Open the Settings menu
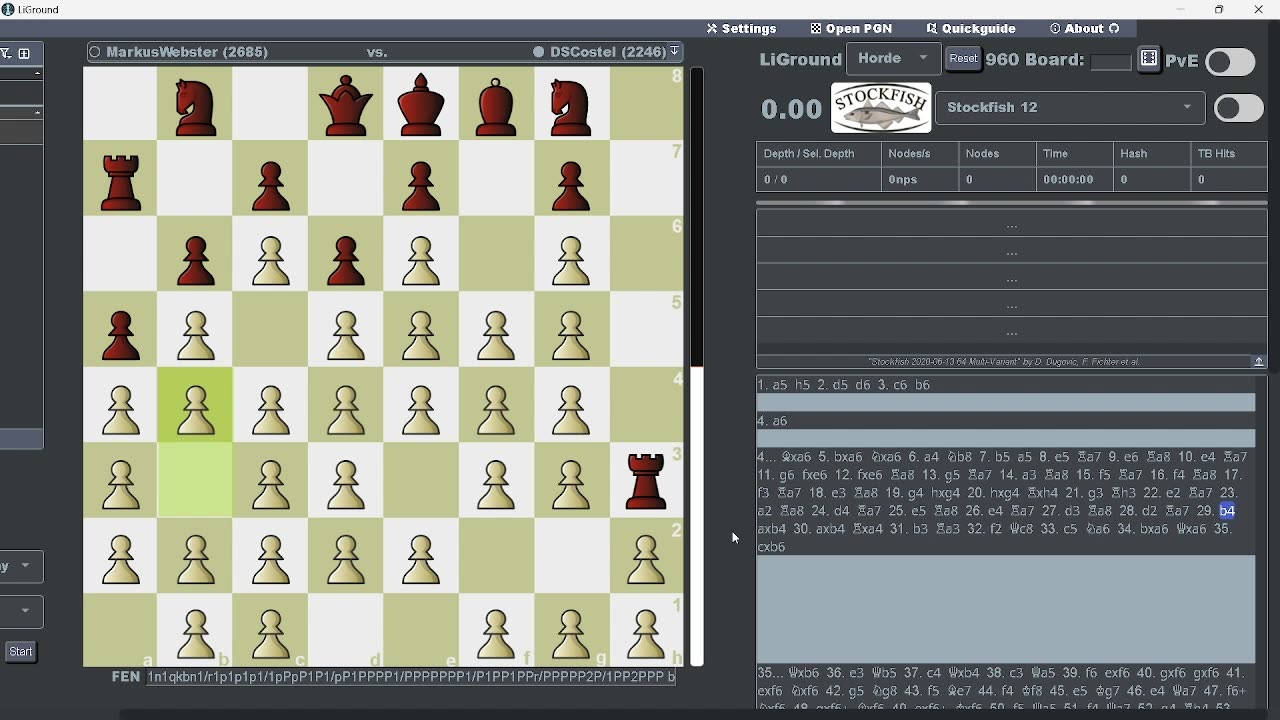The width and height of the screenshot is (1280, 720). pyautogui.click(x=742, y=29)
